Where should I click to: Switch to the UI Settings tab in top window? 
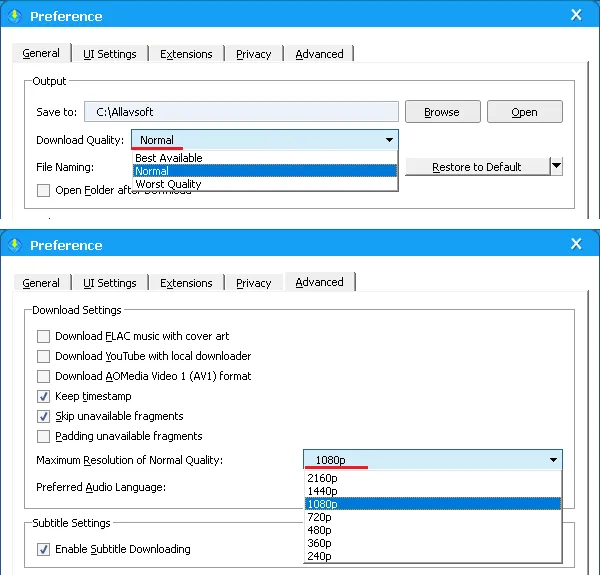point(110,54)
